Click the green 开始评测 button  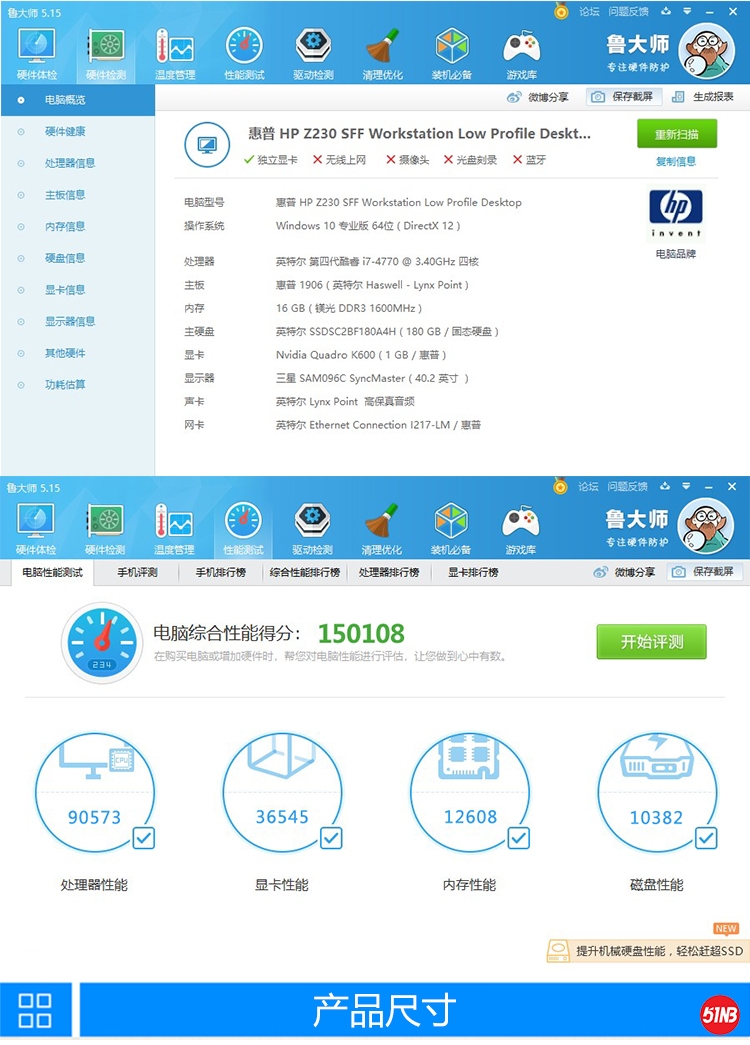[651, 642]
